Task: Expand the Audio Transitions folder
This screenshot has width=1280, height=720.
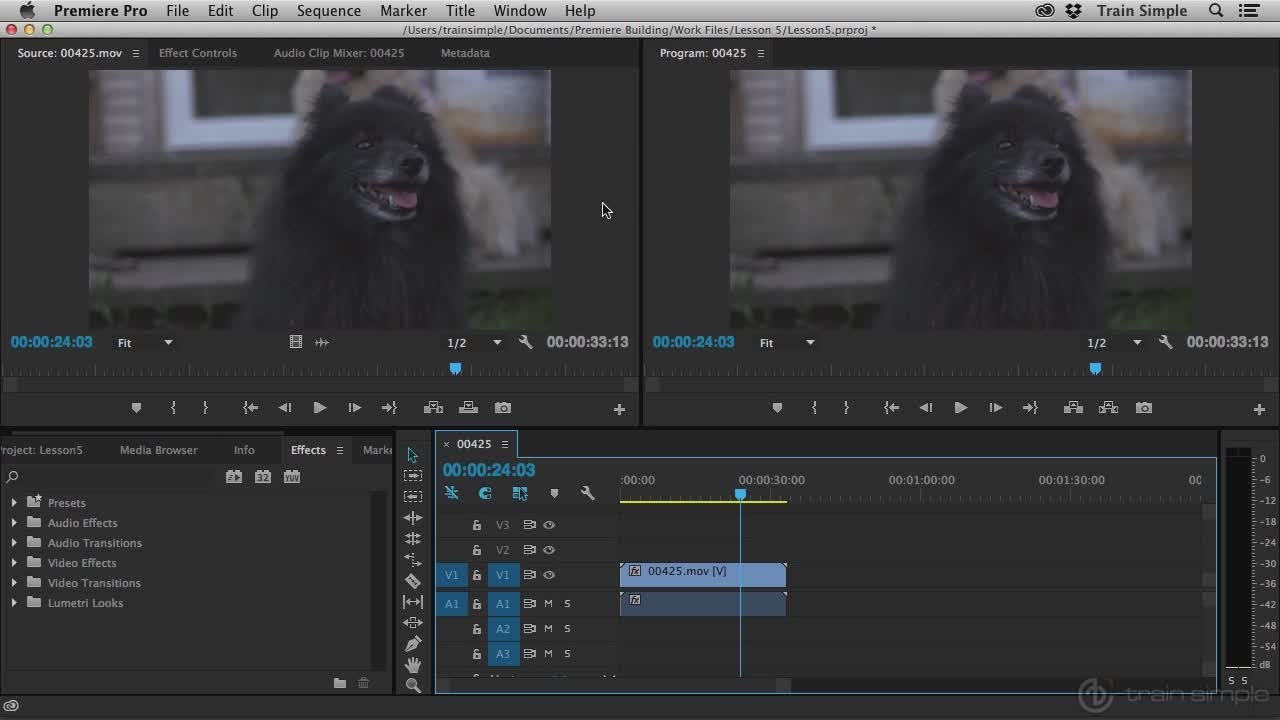Action: click(14, 543)
